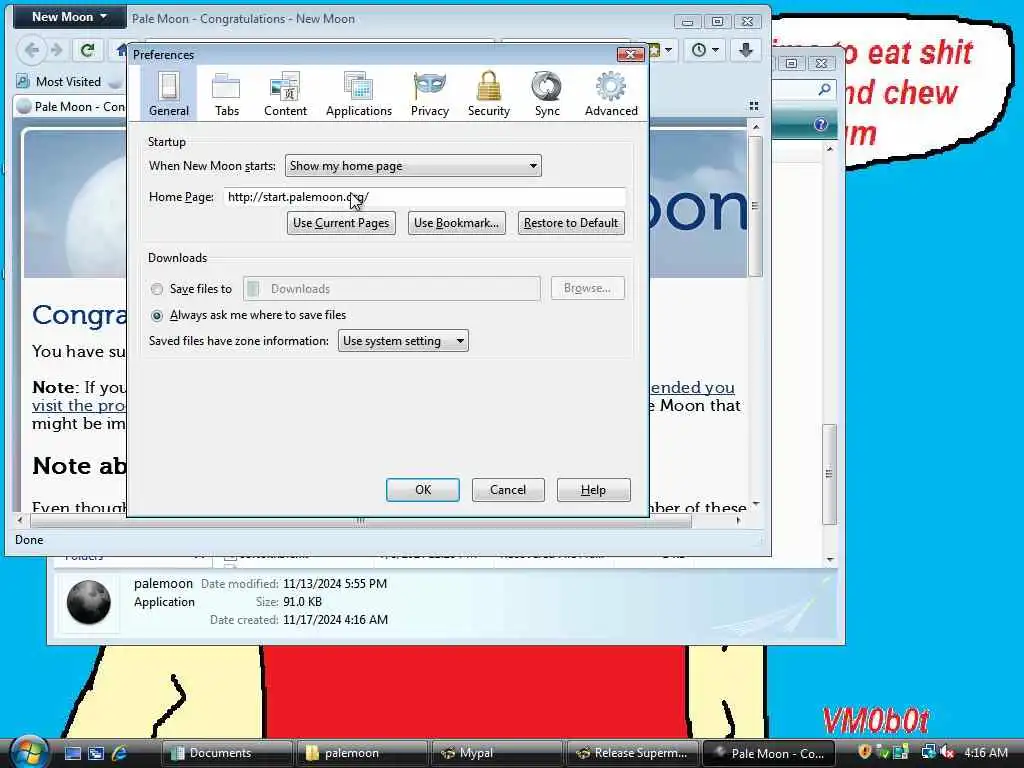This screenshot has width=1024, height=768.
Task: Click the muted volume tray icon
Action: tap(948, 752)
